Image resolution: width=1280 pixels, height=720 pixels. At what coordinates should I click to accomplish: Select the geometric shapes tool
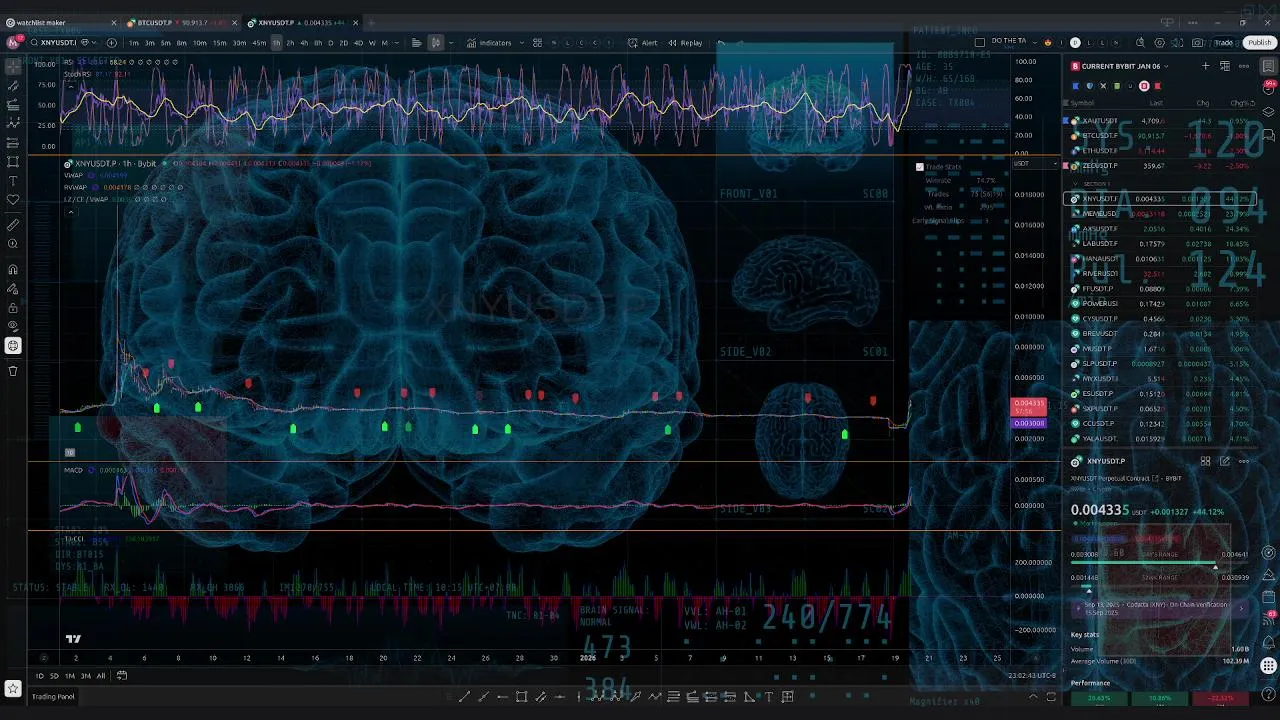click(13, 161)
